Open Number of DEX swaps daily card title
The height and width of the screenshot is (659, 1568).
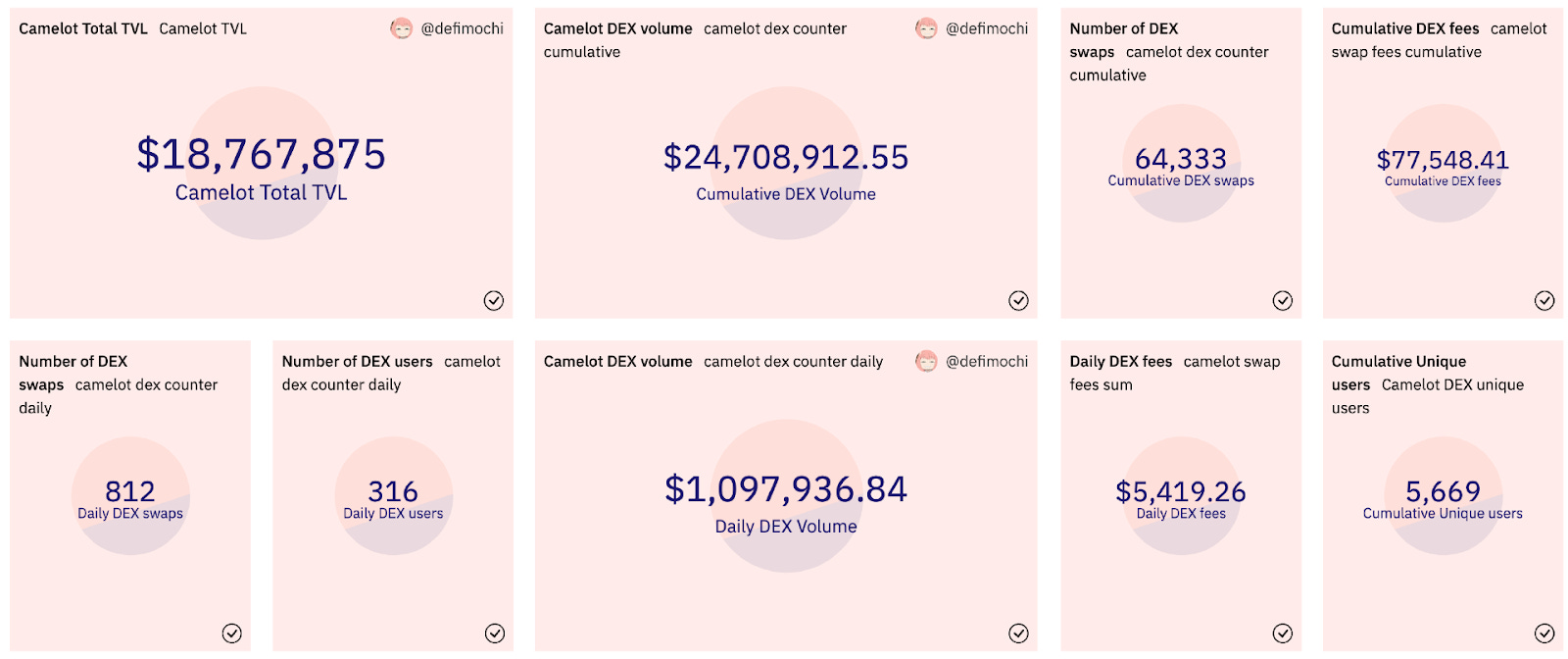point(73,373)
